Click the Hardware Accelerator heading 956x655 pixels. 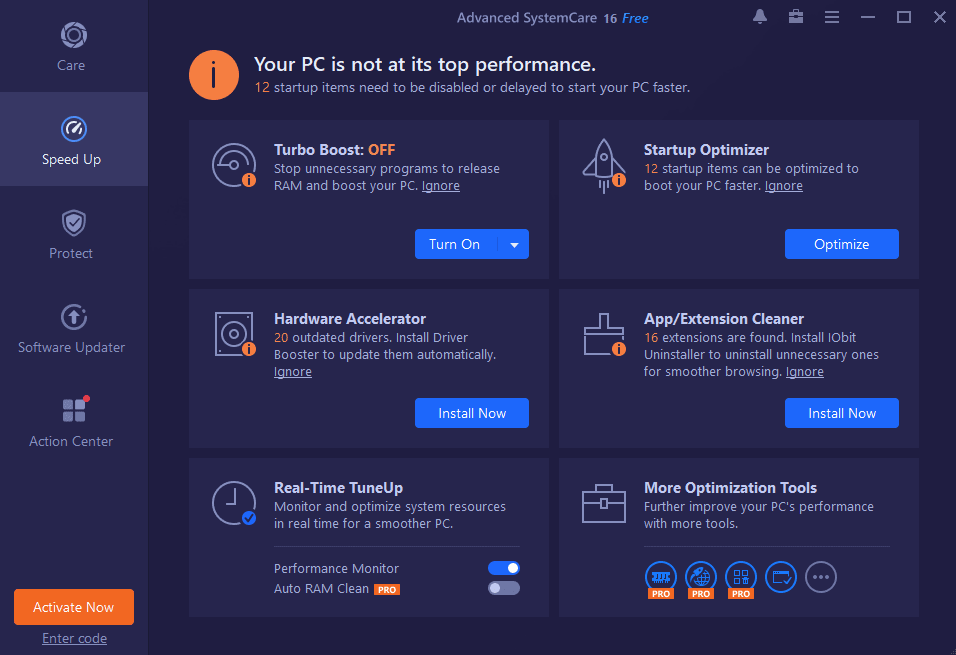[350, 319]
